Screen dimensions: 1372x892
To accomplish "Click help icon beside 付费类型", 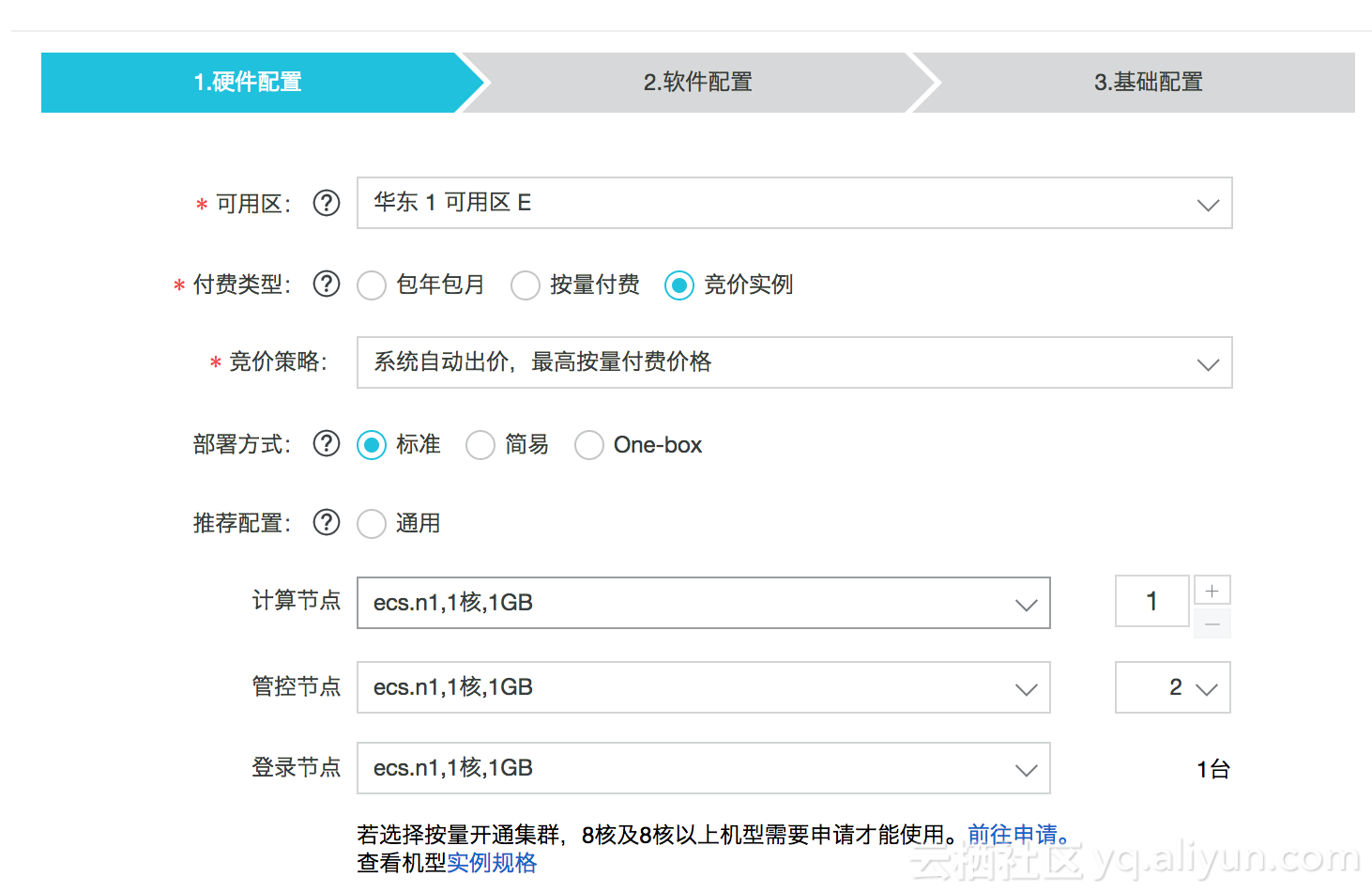I will coord(327,284).
